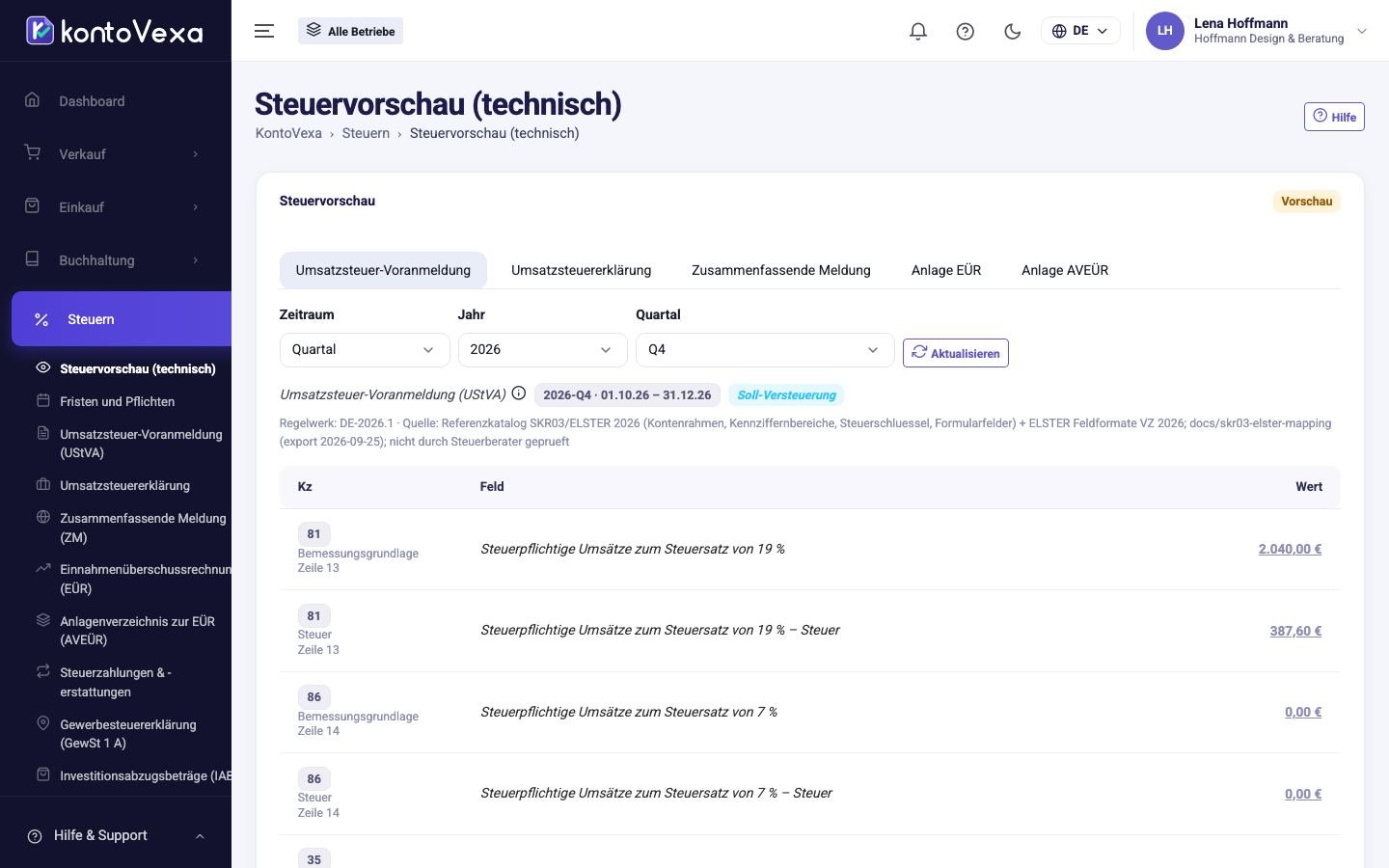Open the Zeitraum dropdown

tap(365, 349)
